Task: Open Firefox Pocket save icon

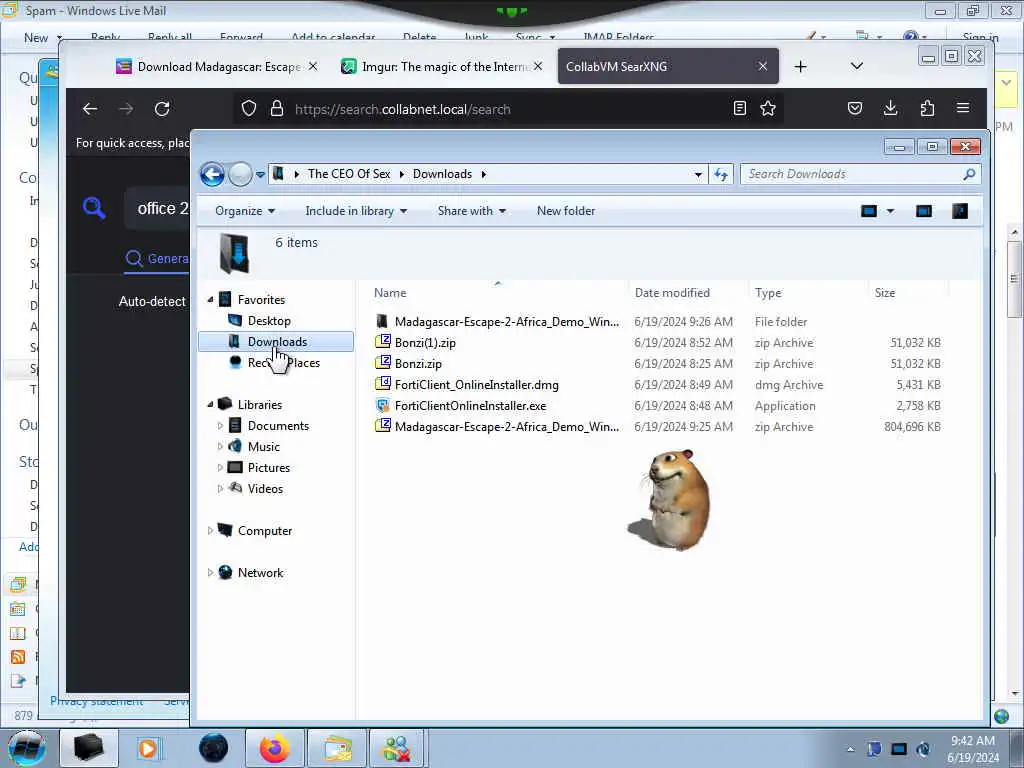Action: click(x=854, y=108)
